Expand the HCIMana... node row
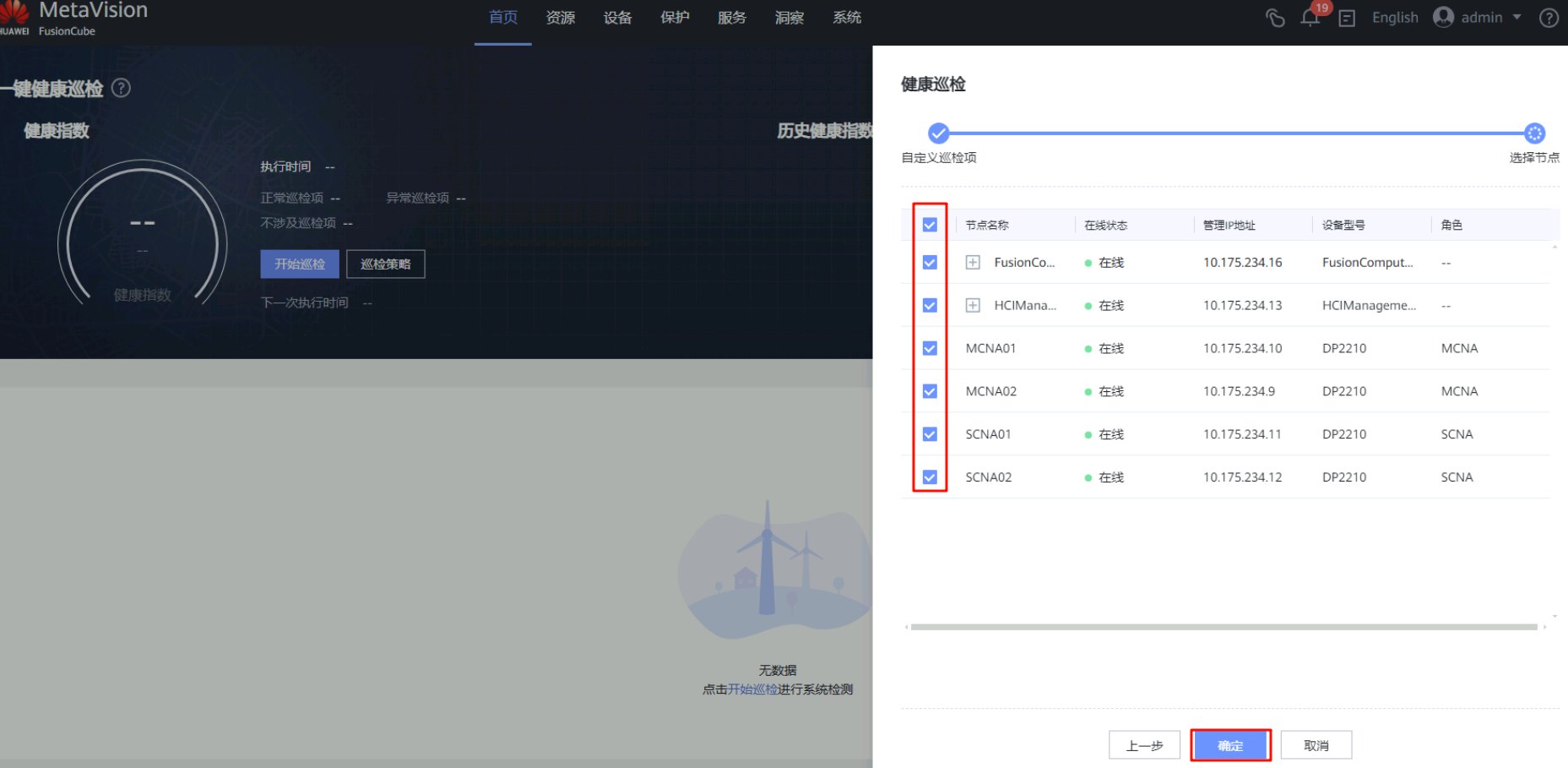 click(x=973, y=306)
